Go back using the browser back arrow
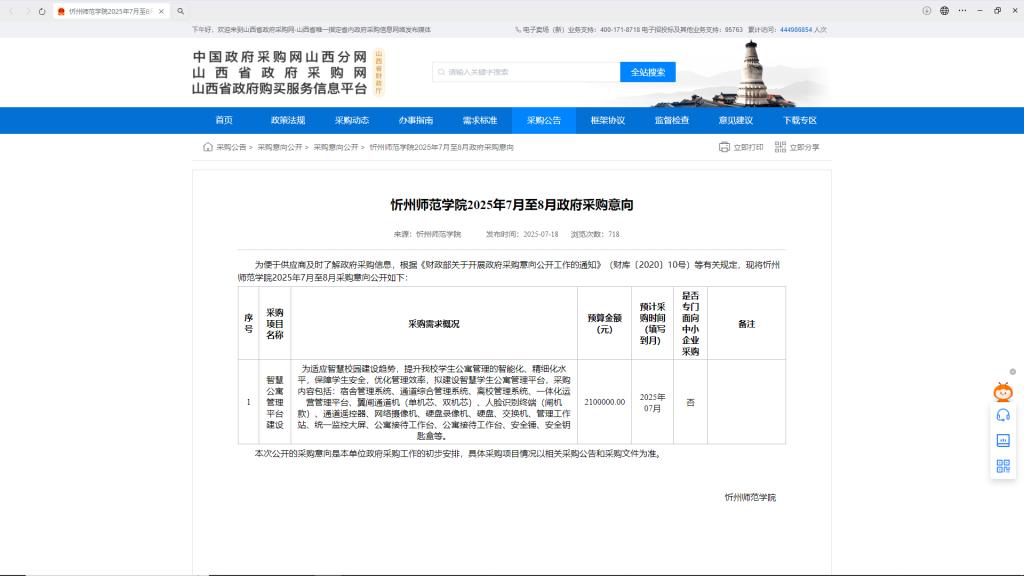 (11, 11)
